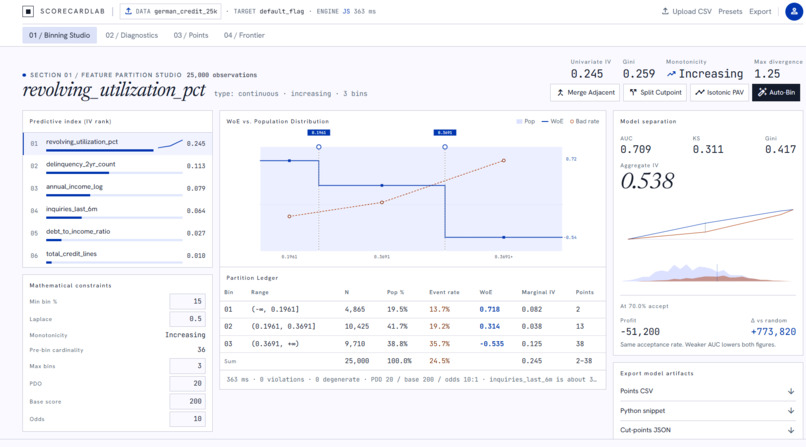Click the Max bins input field
This screenshot has height=447, width=806.
188,366
